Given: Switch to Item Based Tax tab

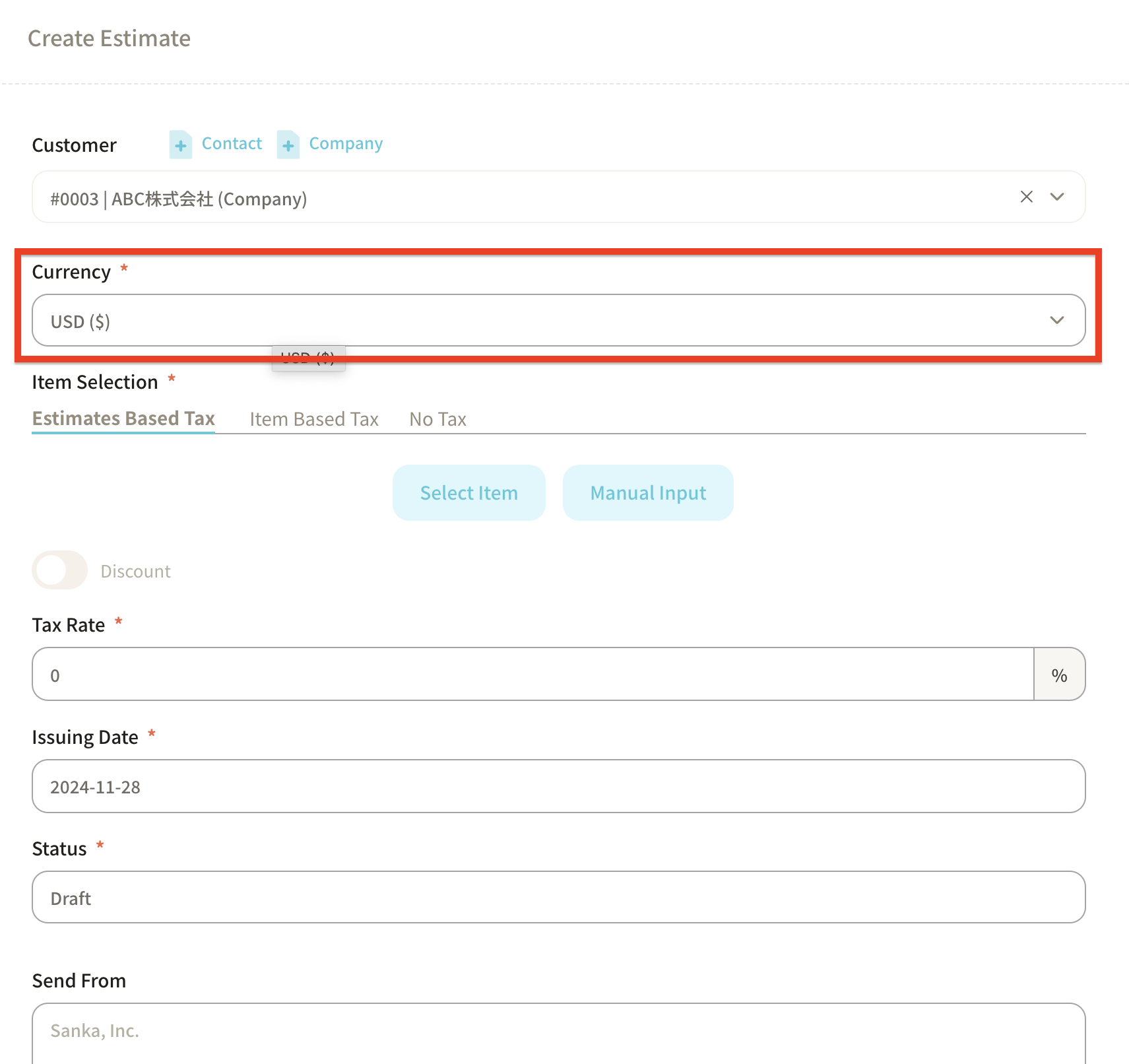Looking at the screenshot, I should 313,419.
